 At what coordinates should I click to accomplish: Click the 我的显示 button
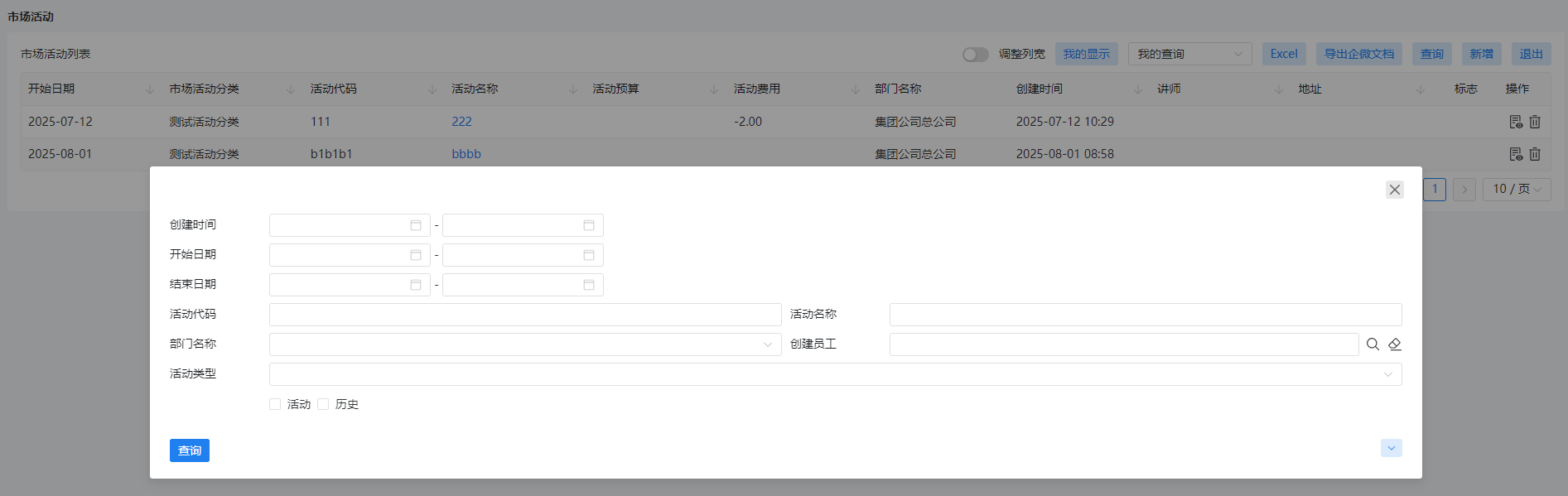1086,55
